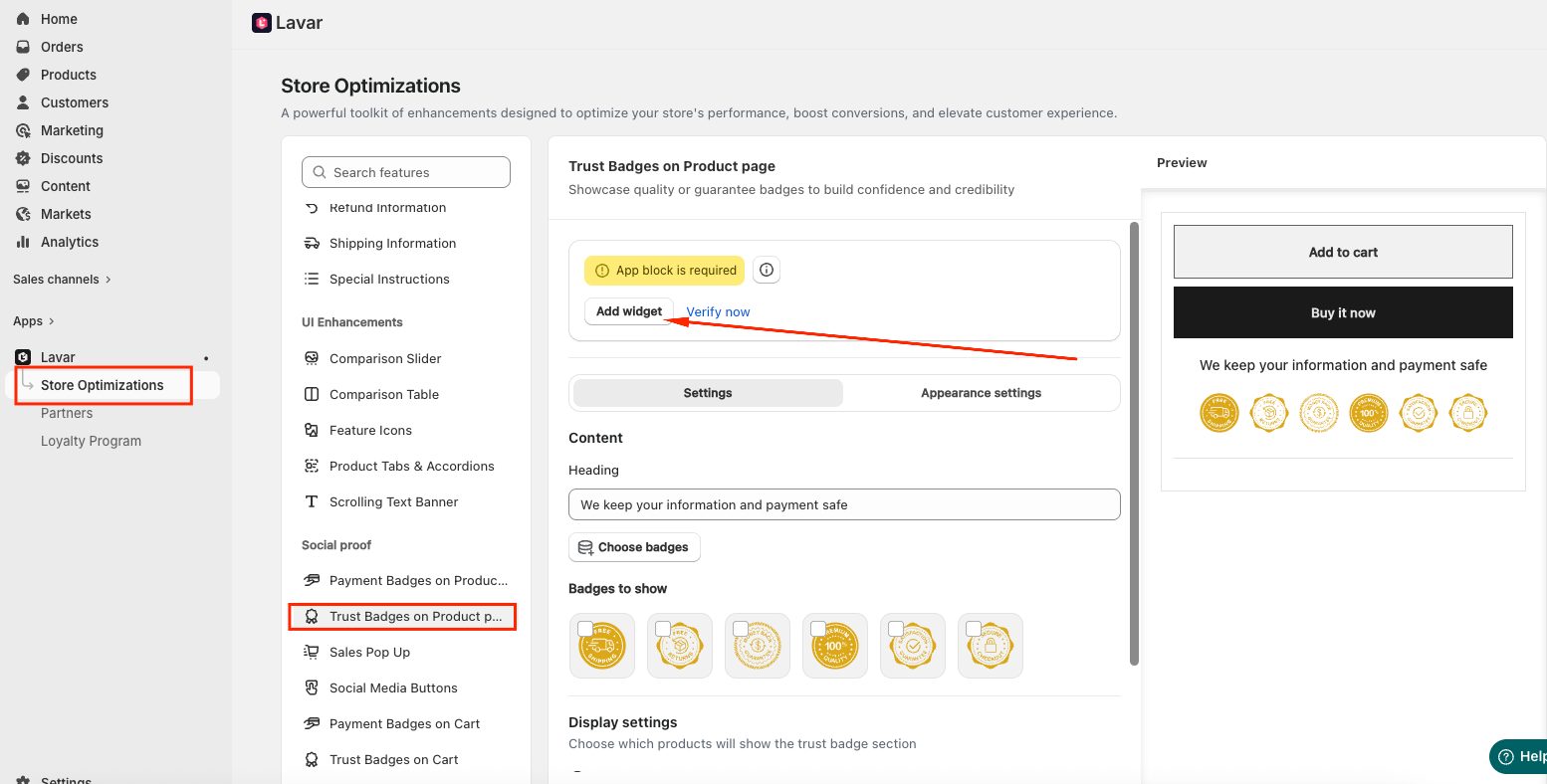
Task: Click the Shipping Information truck icon
Action: (312, 243)
